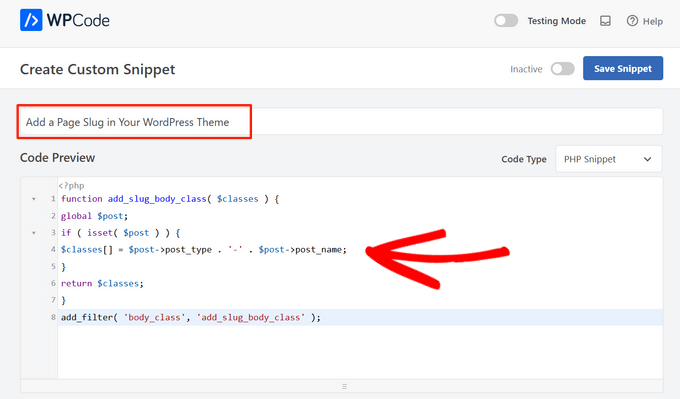Open the inbox notifications icon
The height and width of the screenshot is (399, 680).
coord(605,21)
